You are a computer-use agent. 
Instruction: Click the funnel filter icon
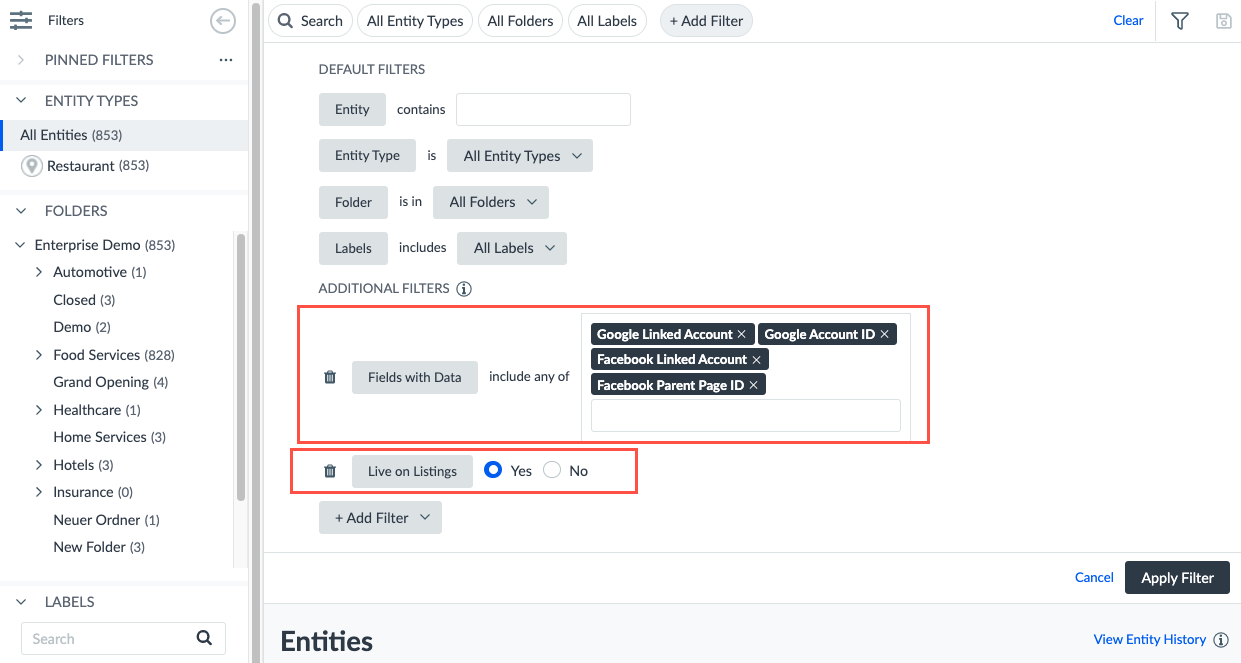(1180, 21)
